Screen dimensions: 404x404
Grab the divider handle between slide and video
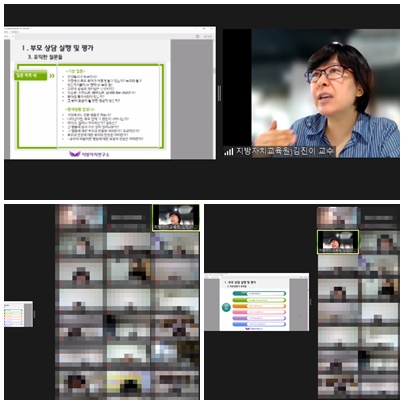point(219,93)
